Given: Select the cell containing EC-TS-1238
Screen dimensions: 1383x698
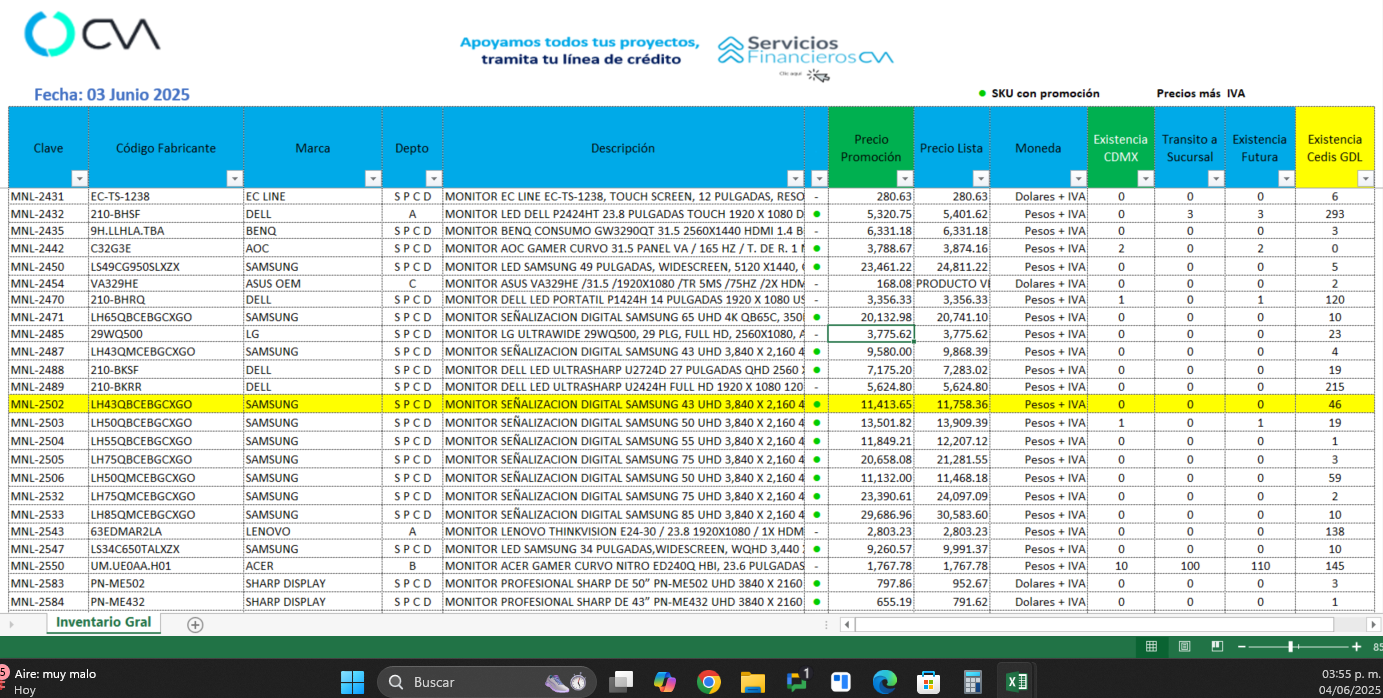Looking at the screenshot, I should tap(166, 196).
